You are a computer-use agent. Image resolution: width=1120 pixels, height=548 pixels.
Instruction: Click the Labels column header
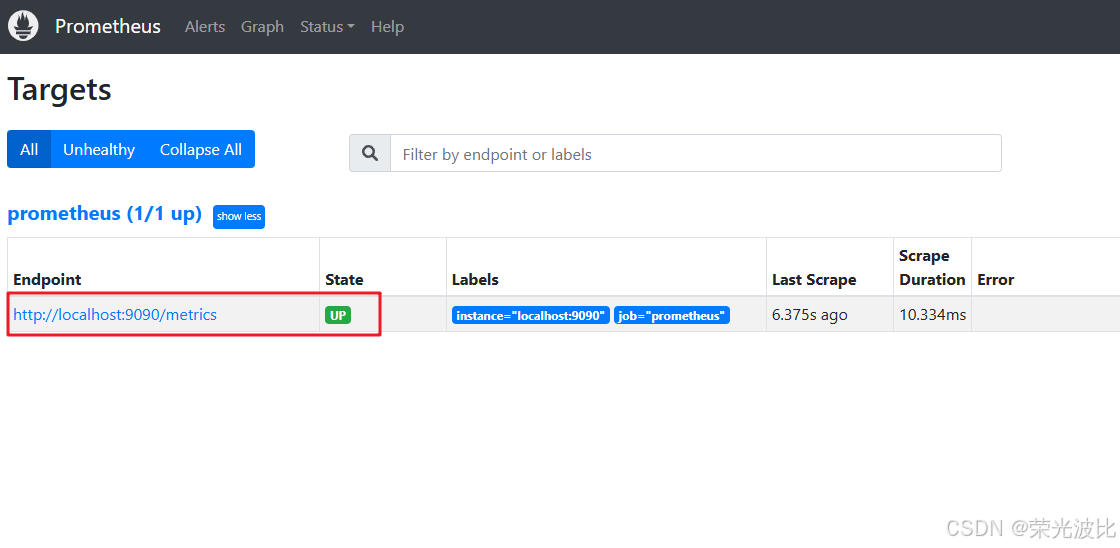tap(475, 279)
